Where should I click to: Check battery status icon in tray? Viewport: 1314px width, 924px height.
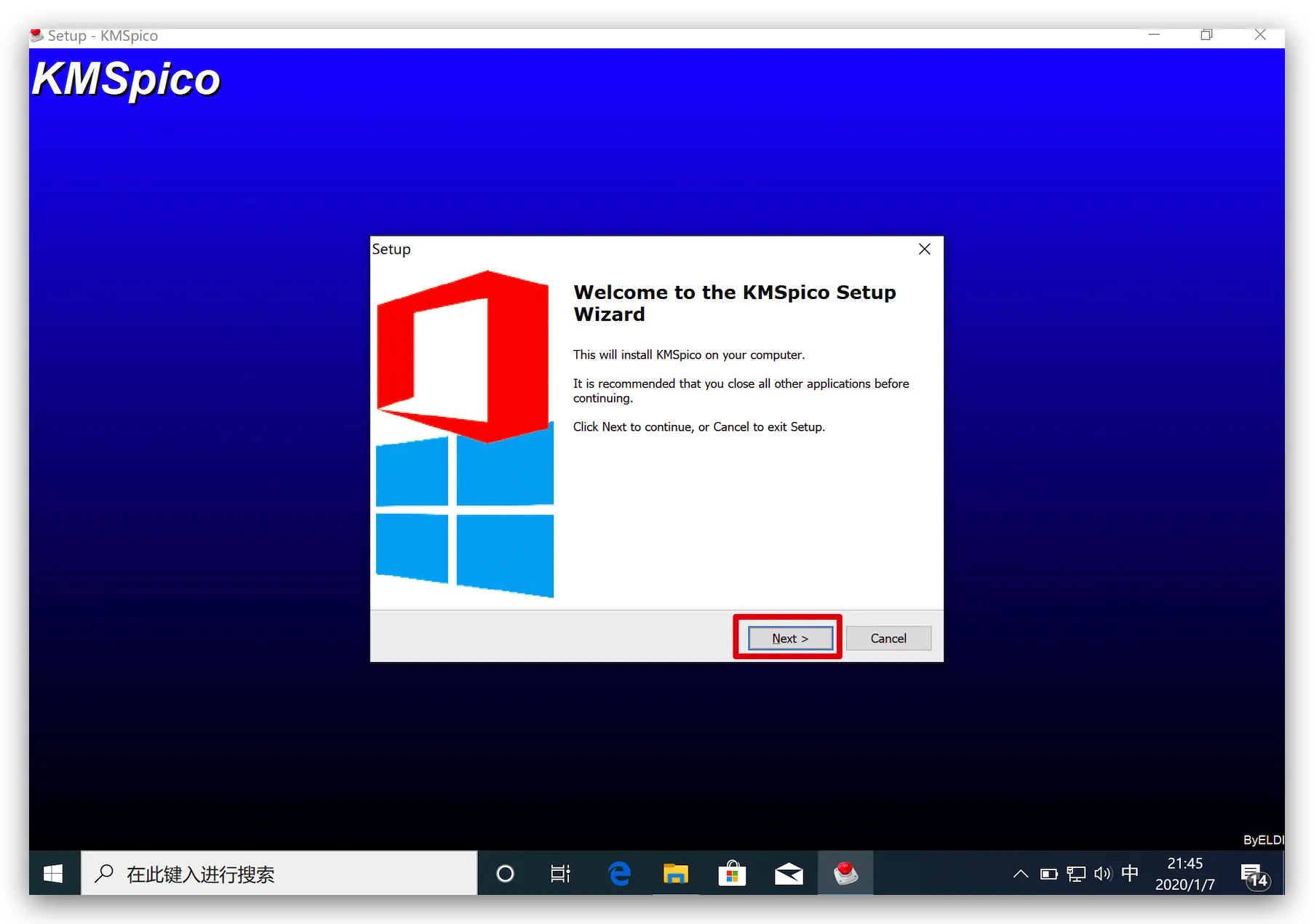[x=1048, y=874]
